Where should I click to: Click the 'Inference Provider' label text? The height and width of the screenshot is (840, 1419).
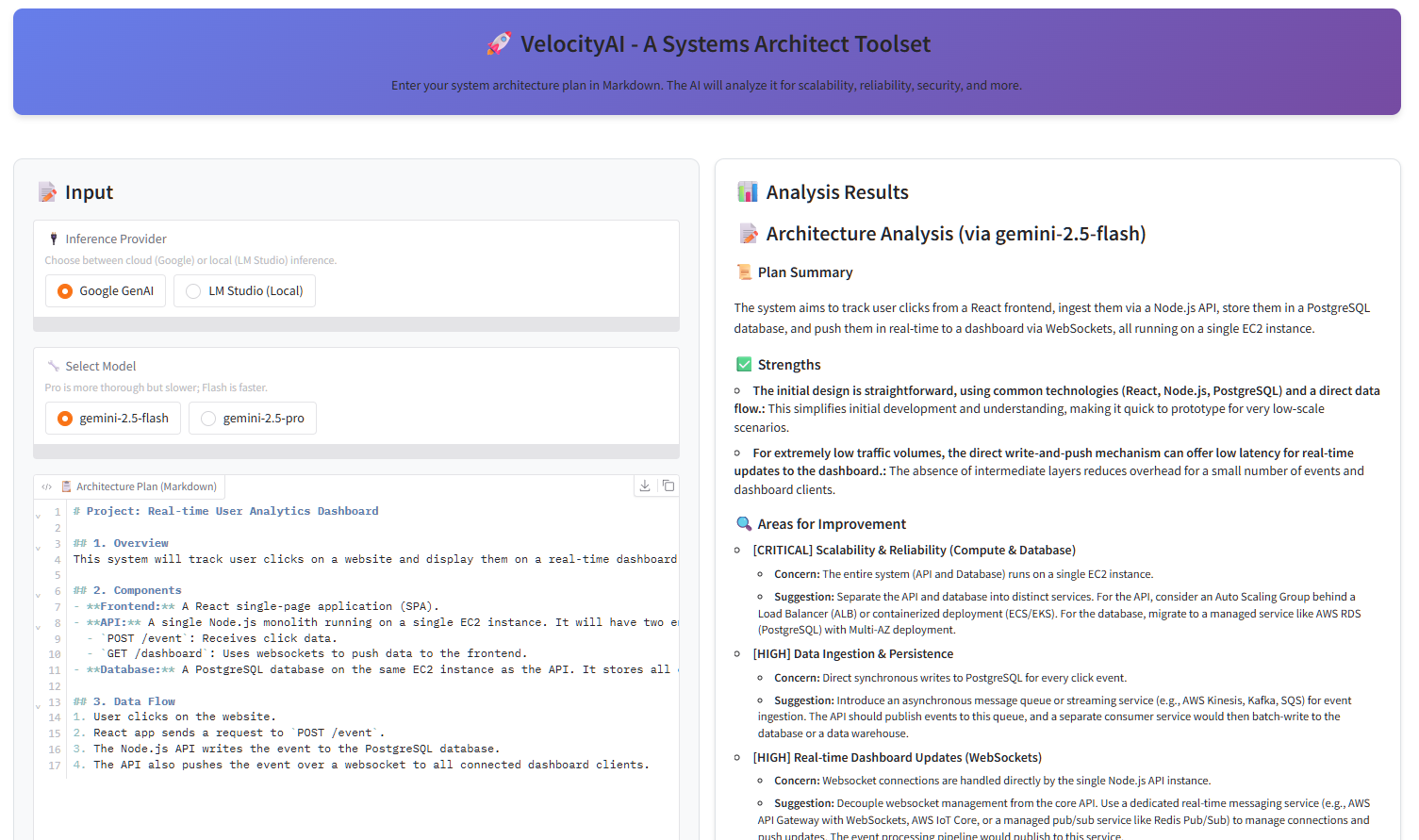point(116,239)
